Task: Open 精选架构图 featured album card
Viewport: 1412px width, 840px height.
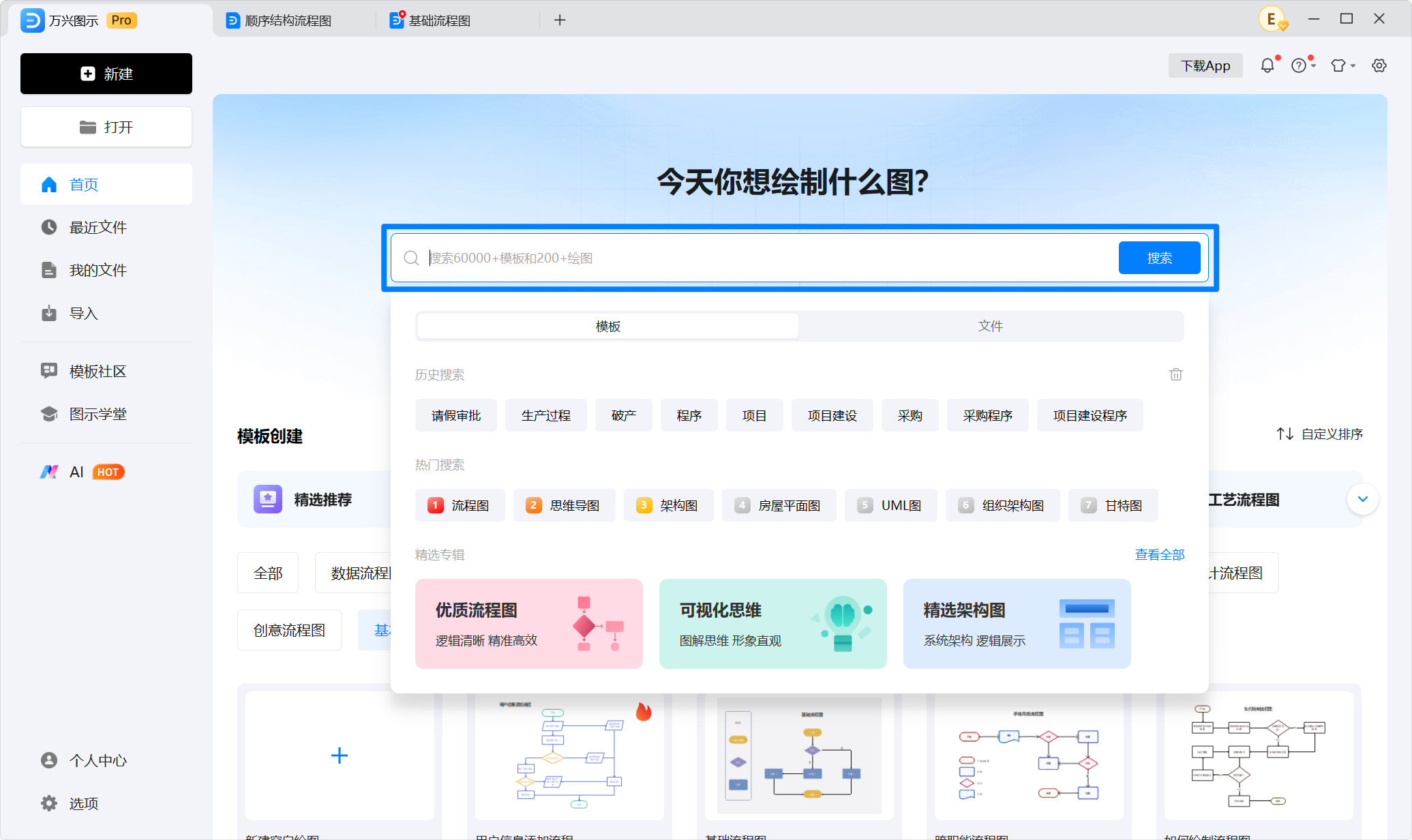Action: point(1017,624)
